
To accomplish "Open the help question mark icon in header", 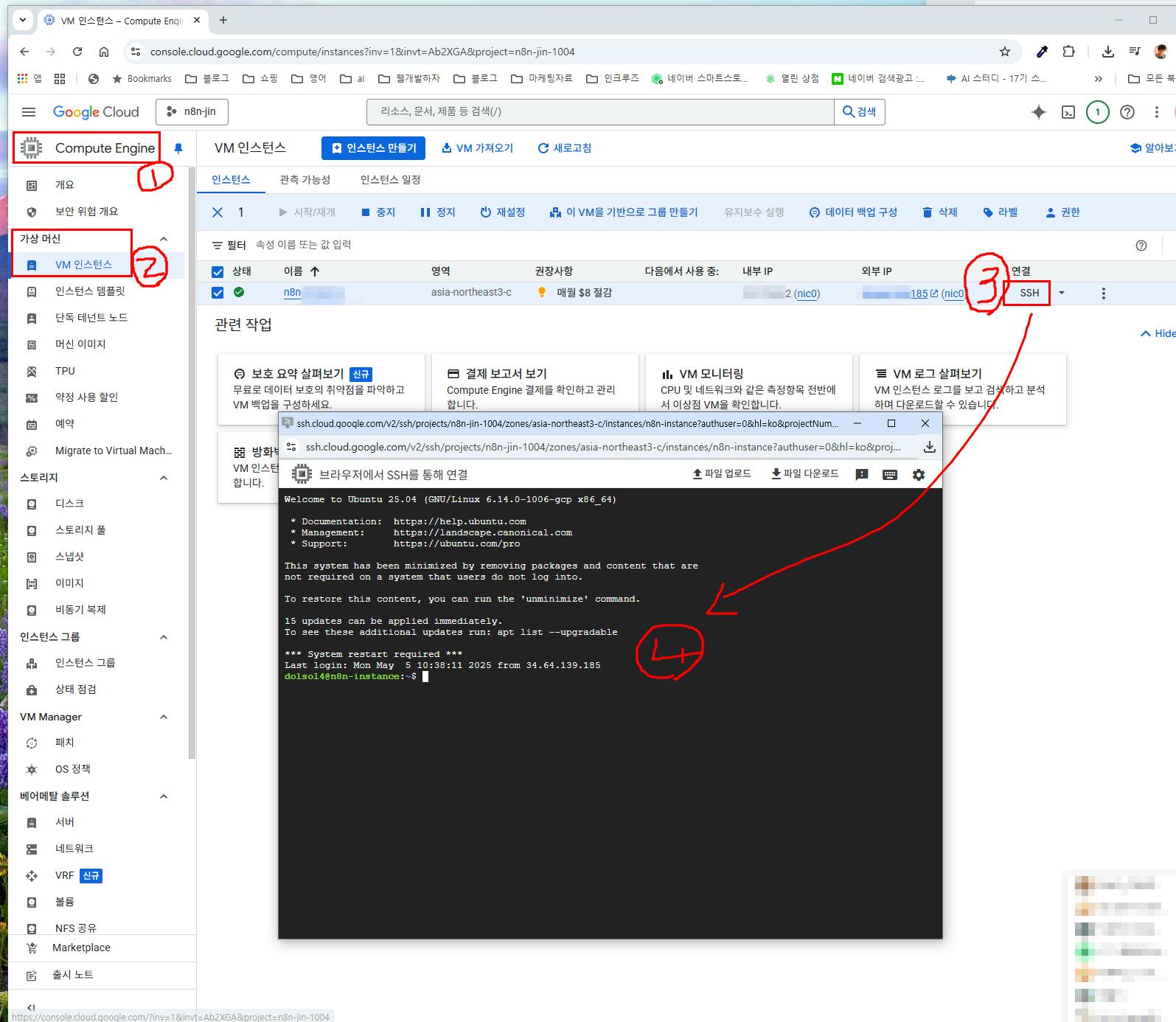I will point(1127,112).
